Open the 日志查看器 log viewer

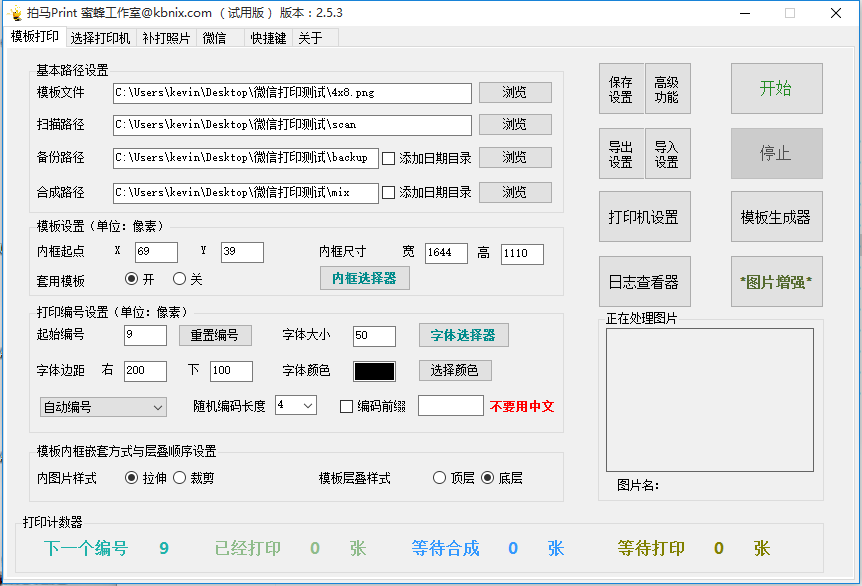pyautogui.click(x=644, y=281)
